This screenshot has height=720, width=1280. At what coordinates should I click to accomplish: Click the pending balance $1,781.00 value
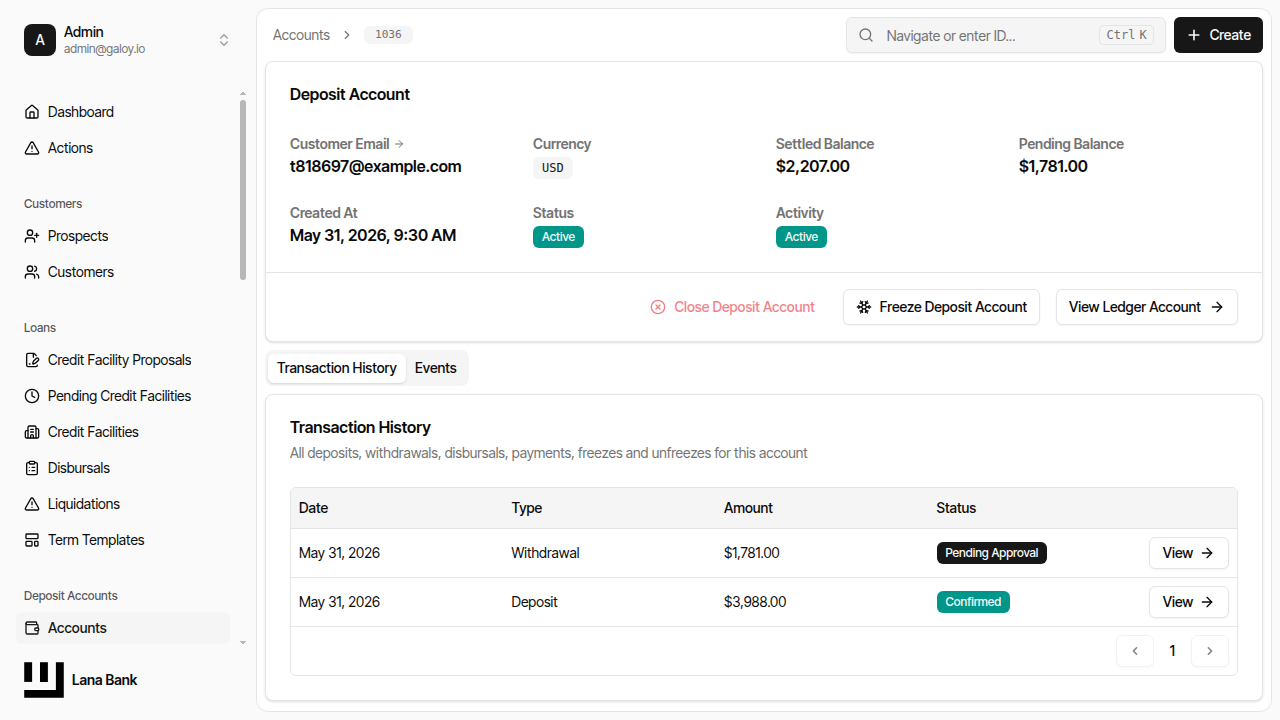point(1053,166)
